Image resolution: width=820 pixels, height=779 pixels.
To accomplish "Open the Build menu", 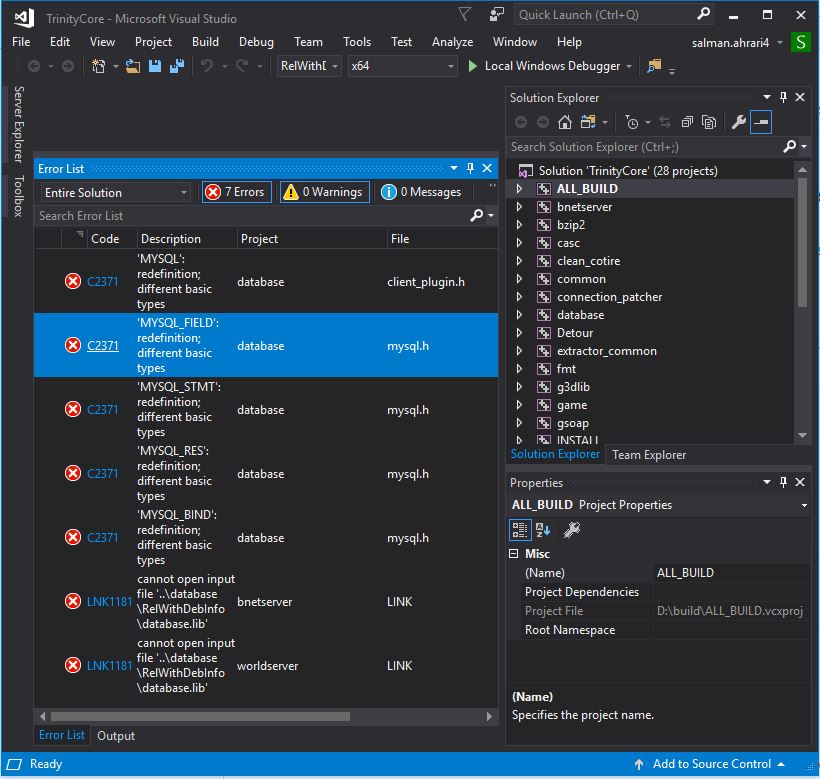I will coord(205,42).
